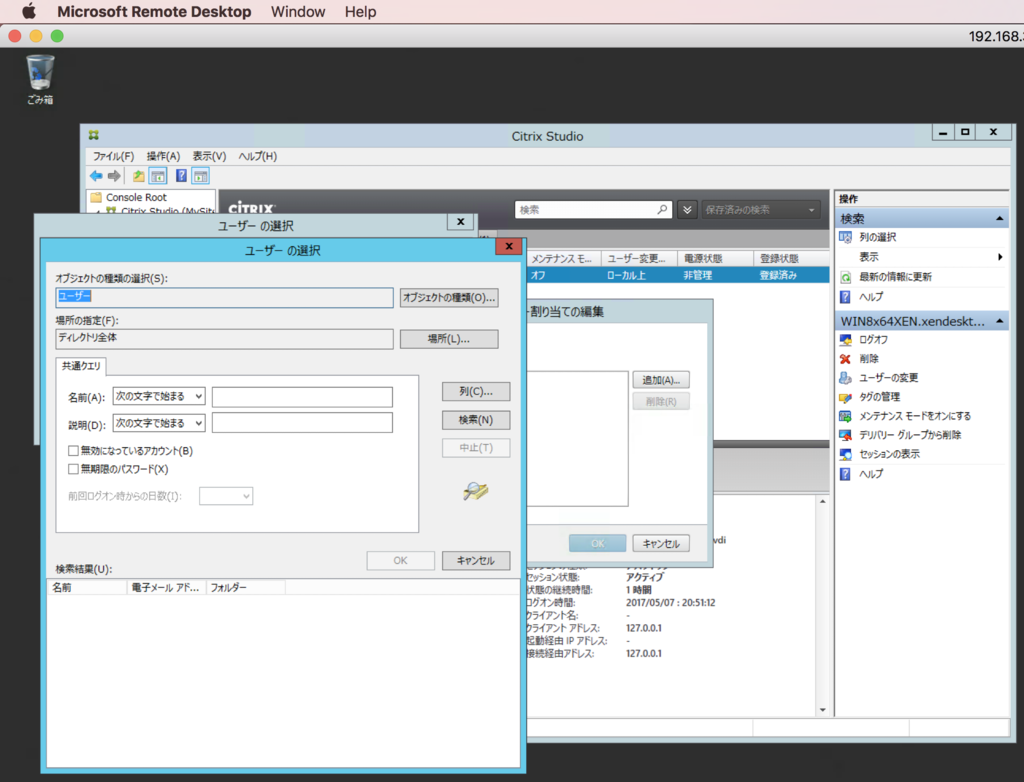Click the blue Help question mark toolbar icon
This screenshot has height=782, width=1024.
coord(182,176)
